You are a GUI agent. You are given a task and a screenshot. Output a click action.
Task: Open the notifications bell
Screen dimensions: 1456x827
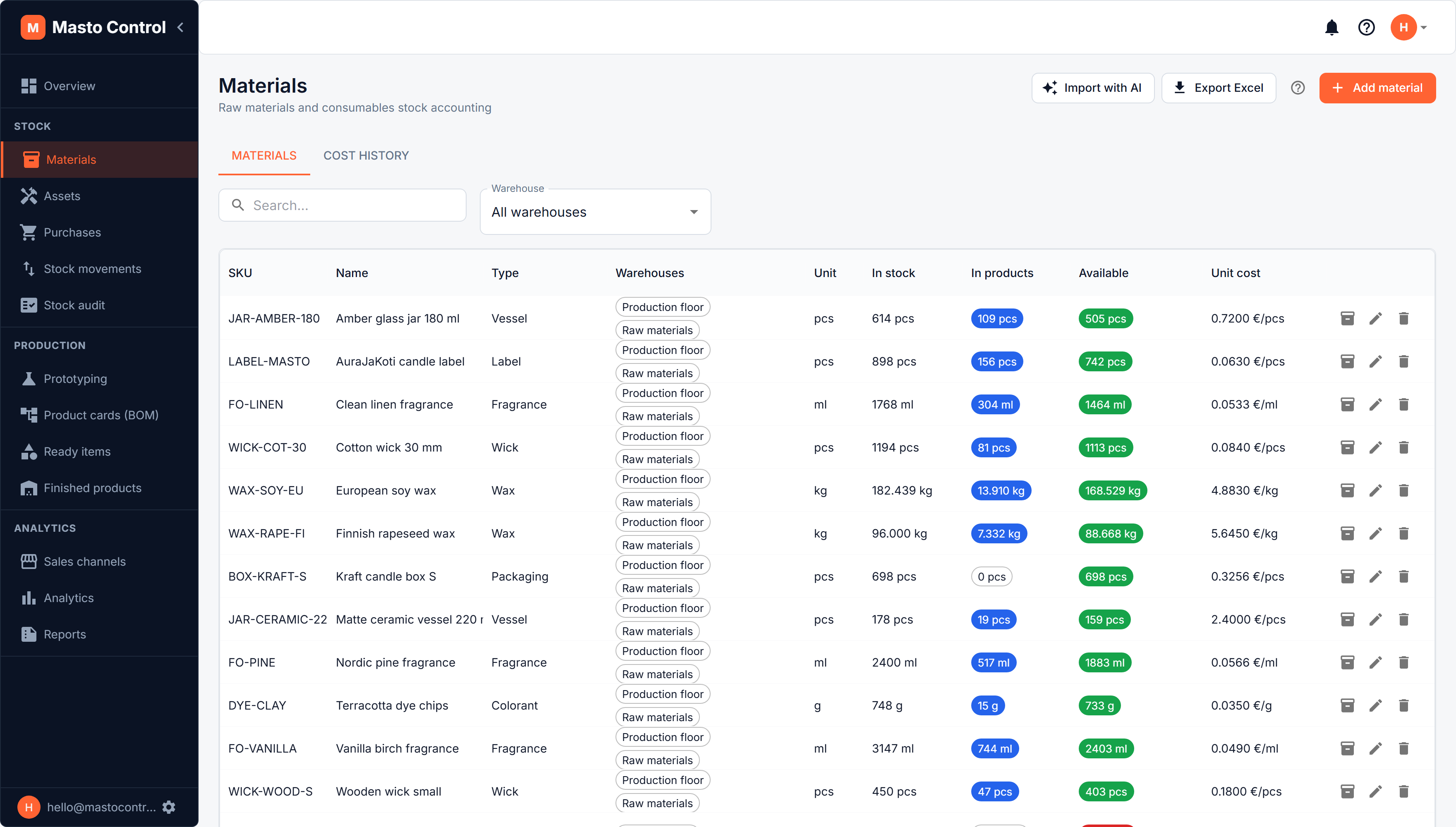(x=1331, y=27)
